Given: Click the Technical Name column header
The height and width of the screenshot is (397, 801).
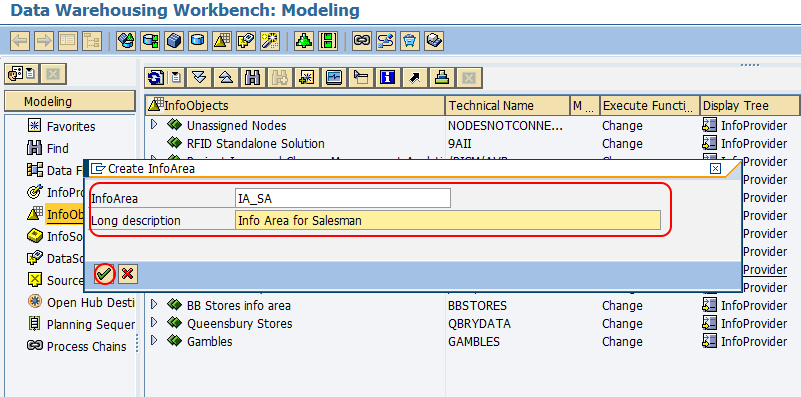Looking at the screenshot, I should click(x=508, y=106).
